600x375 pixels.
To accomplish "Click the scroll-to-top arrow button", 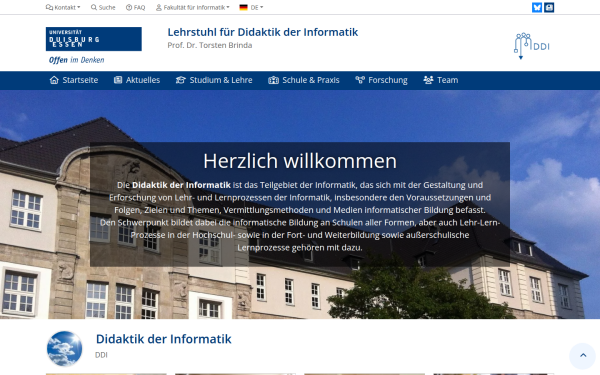I will (x=583, y=355).
